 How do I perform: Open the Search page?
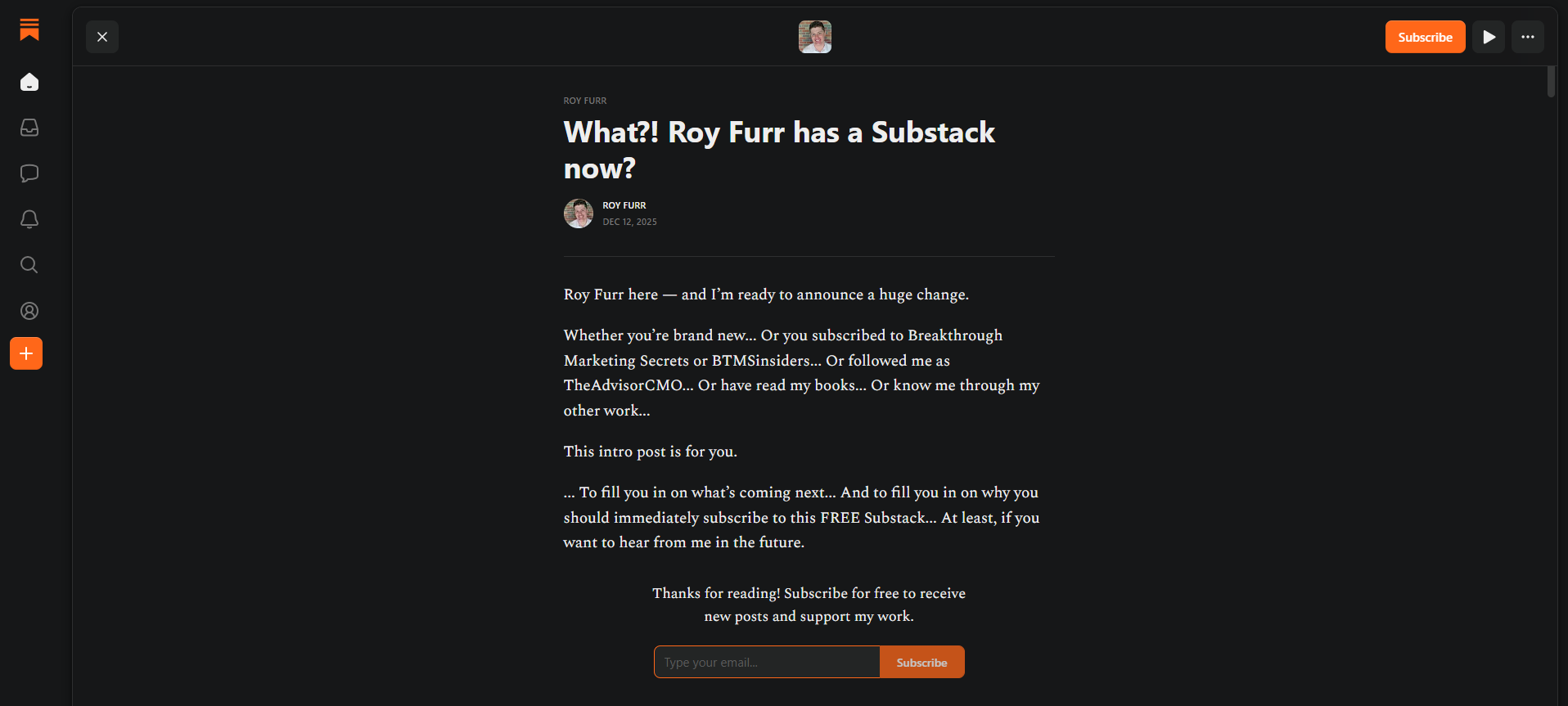(x=29, y=265)
